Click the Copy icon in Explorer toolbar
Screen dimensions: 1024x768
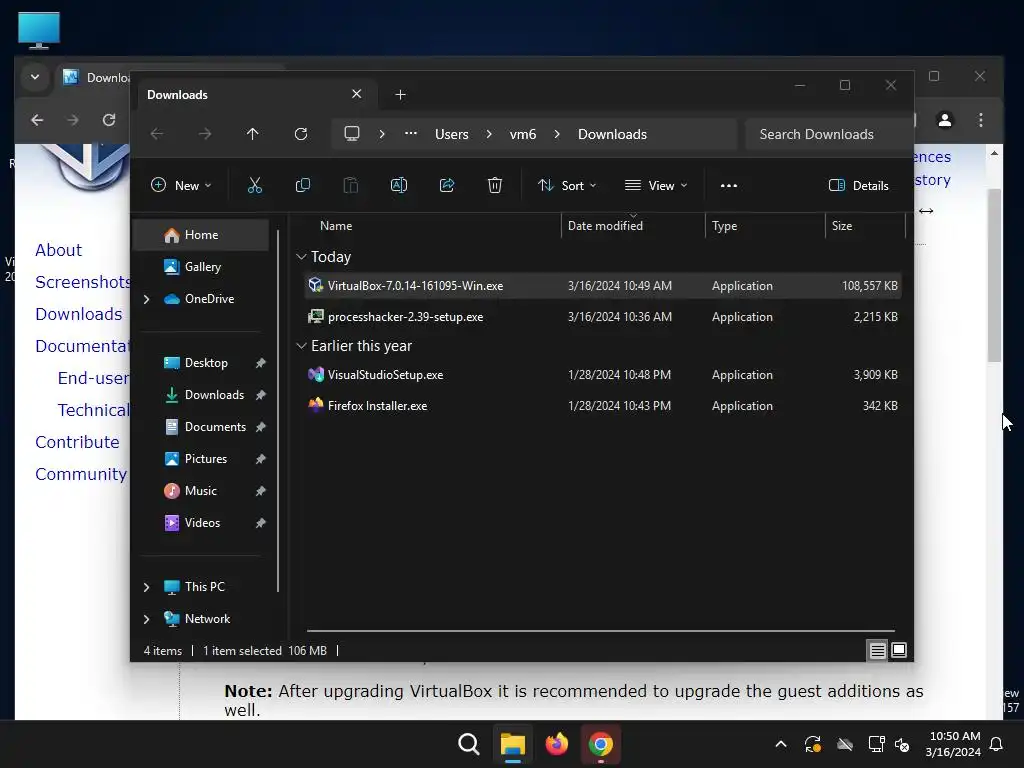(x=302, y=185)
